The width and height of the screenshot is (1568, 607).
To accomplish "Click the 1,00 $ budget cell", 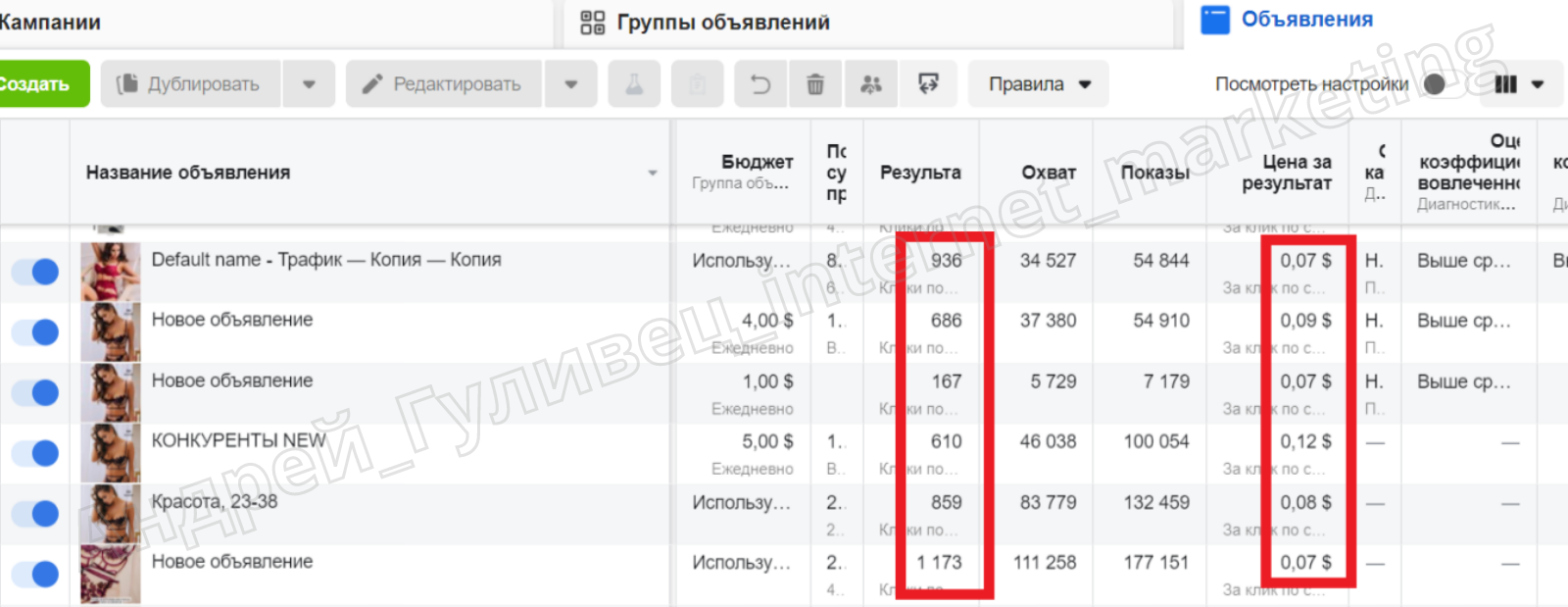I will tap(767, 381).
